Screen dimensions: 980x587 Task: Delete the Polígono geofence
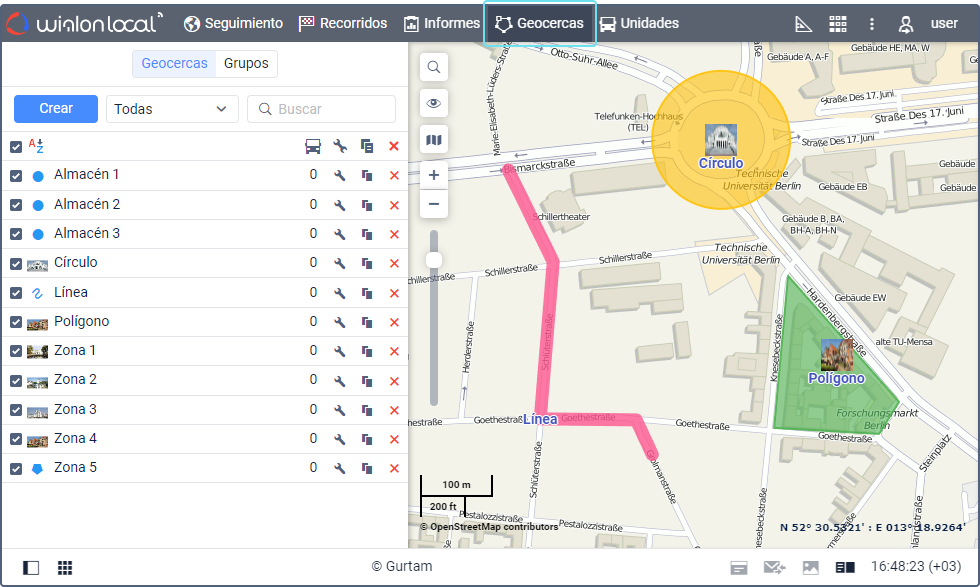394,323
